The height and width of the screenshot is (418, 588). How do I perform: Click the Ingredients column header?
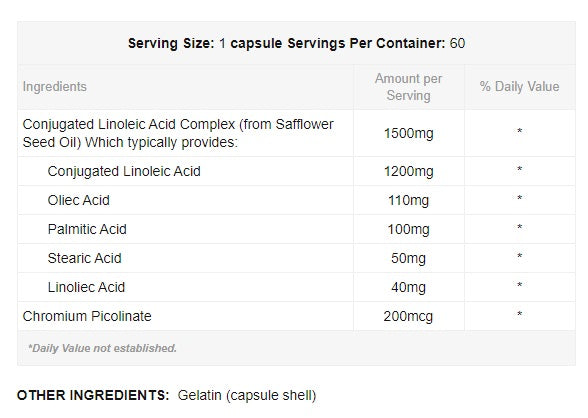click(x=55, y=87)
